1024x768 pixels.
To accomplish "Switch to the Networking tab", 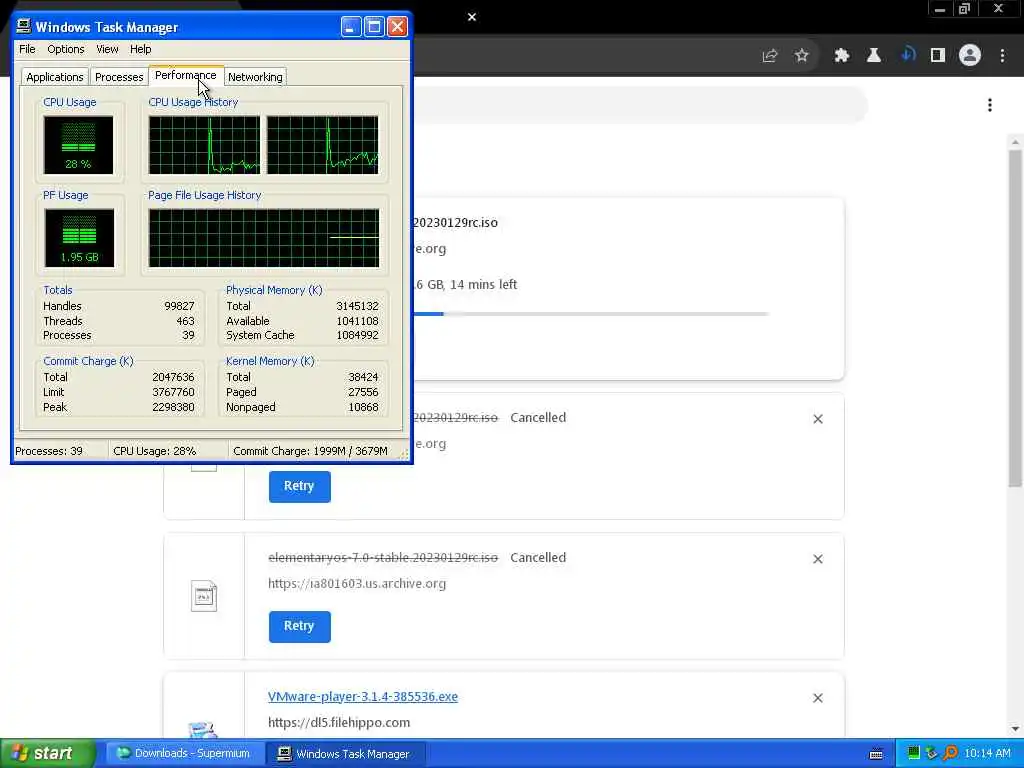I will point(255,77).
